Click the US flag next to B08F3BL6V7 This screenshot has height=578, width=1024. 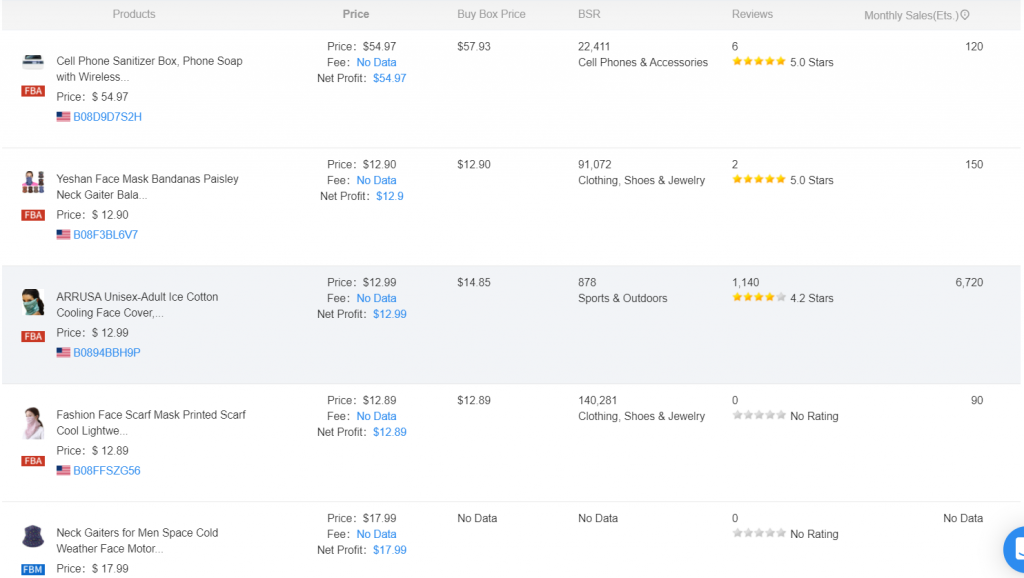(65, 234)
